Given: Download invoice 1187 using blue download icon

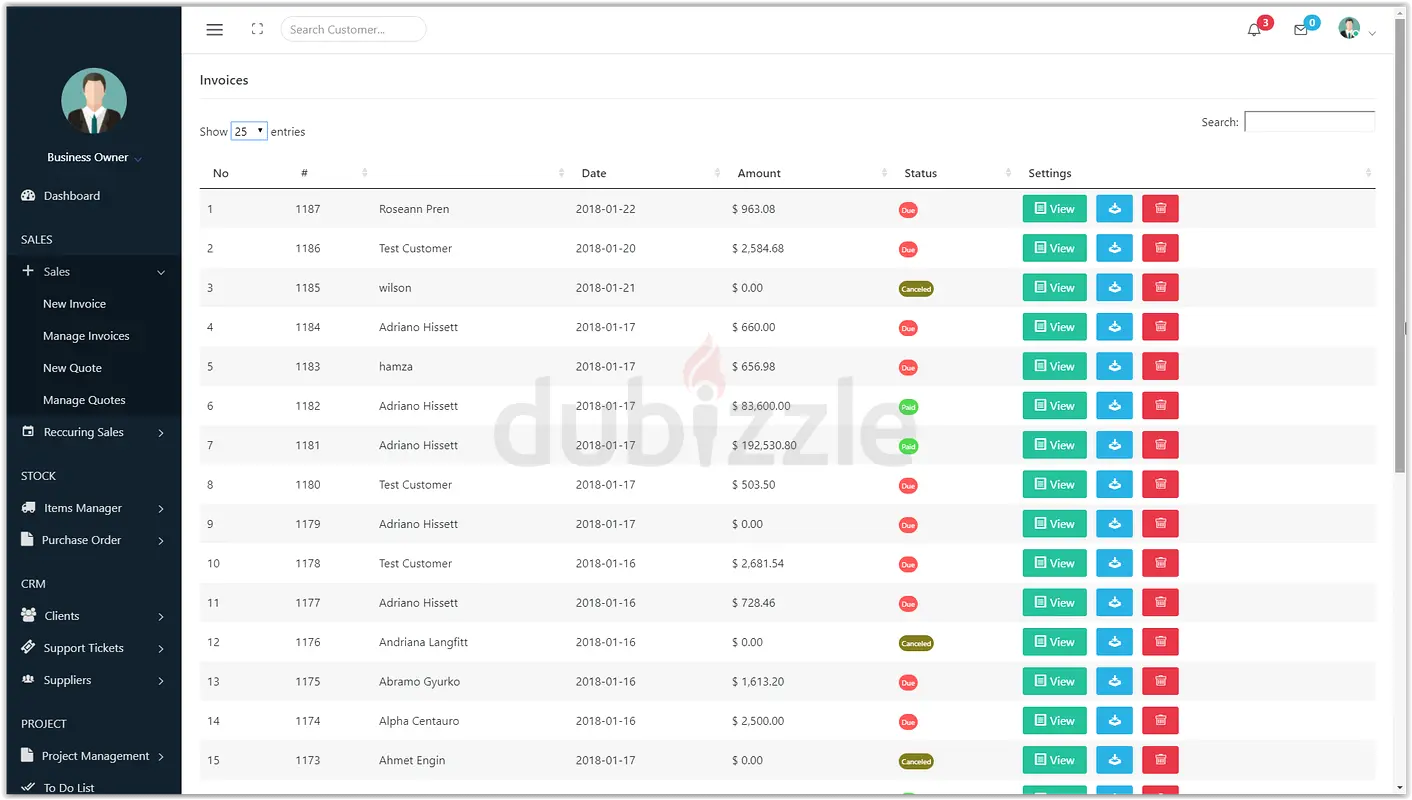Looking at the screenshot, I should [x=1114, y=209].
